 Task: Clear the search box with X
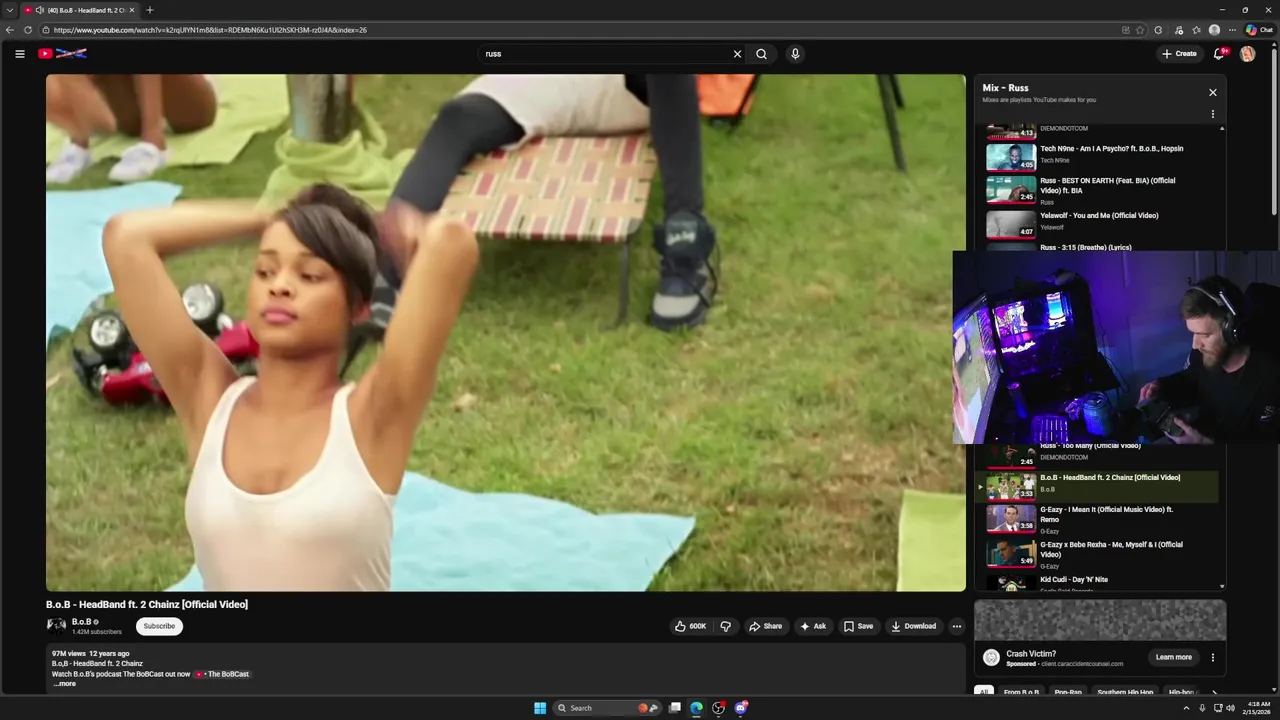(x=738, y=54)
